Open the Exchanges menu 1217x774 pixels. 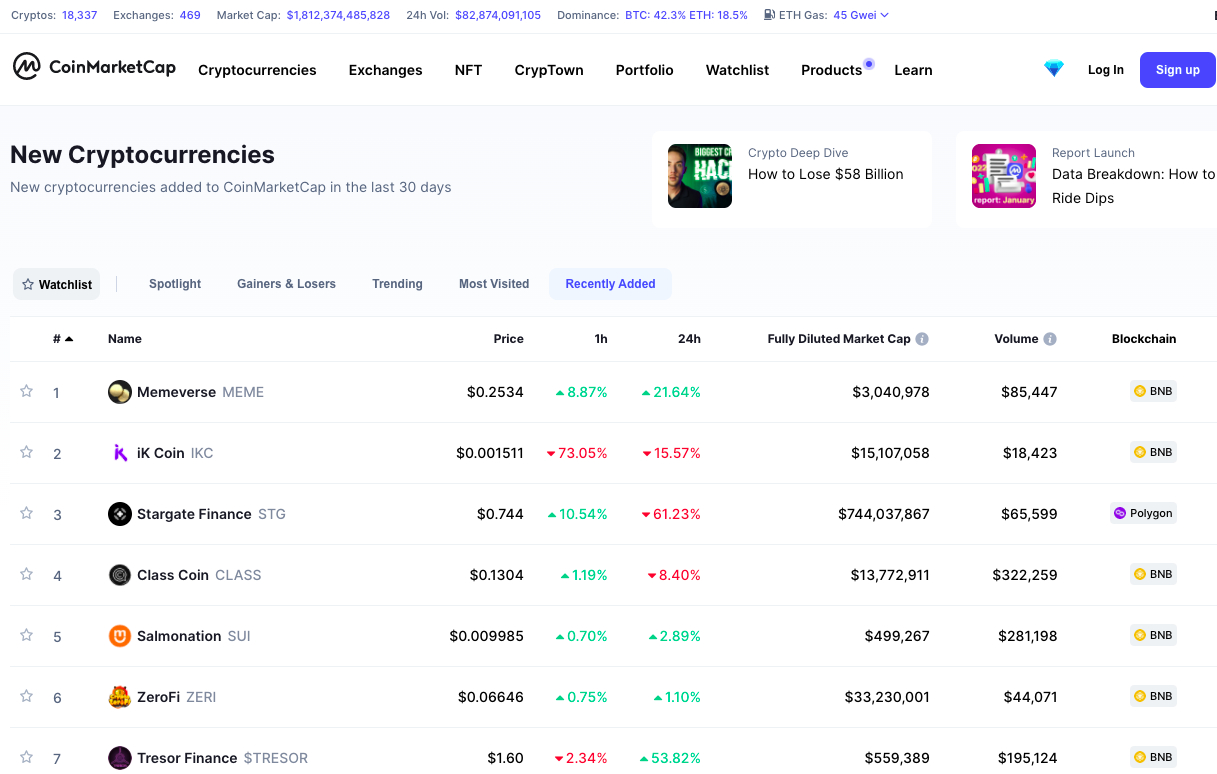point(385,70)
